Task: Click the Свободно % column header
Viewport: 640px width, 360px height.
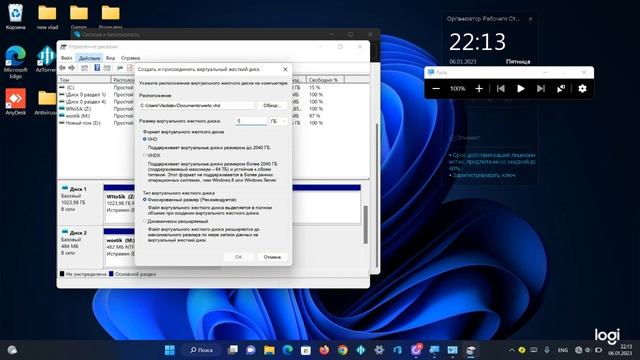Action: point(325,80)
